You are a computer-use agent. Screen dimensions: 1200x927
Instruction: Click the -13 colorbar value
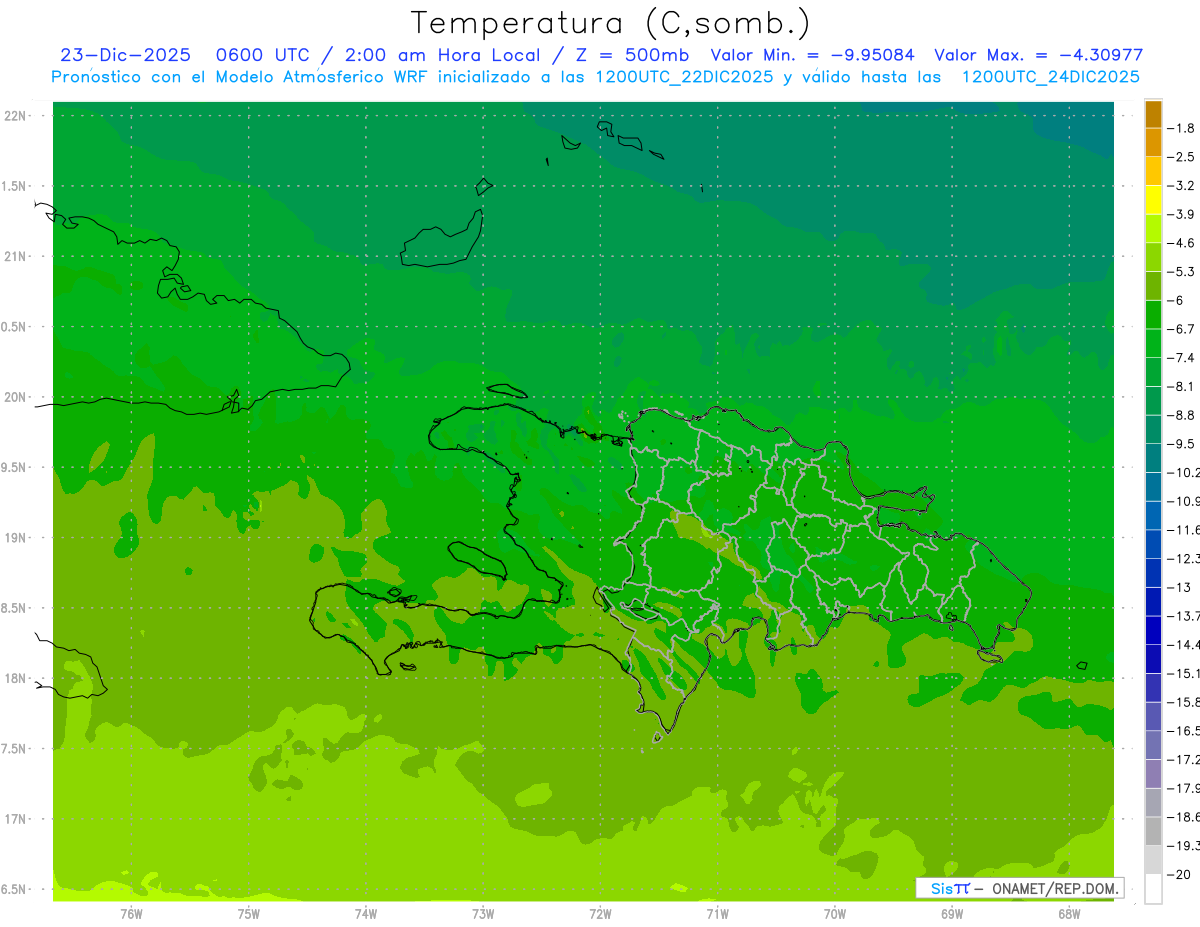(1179, 587)
